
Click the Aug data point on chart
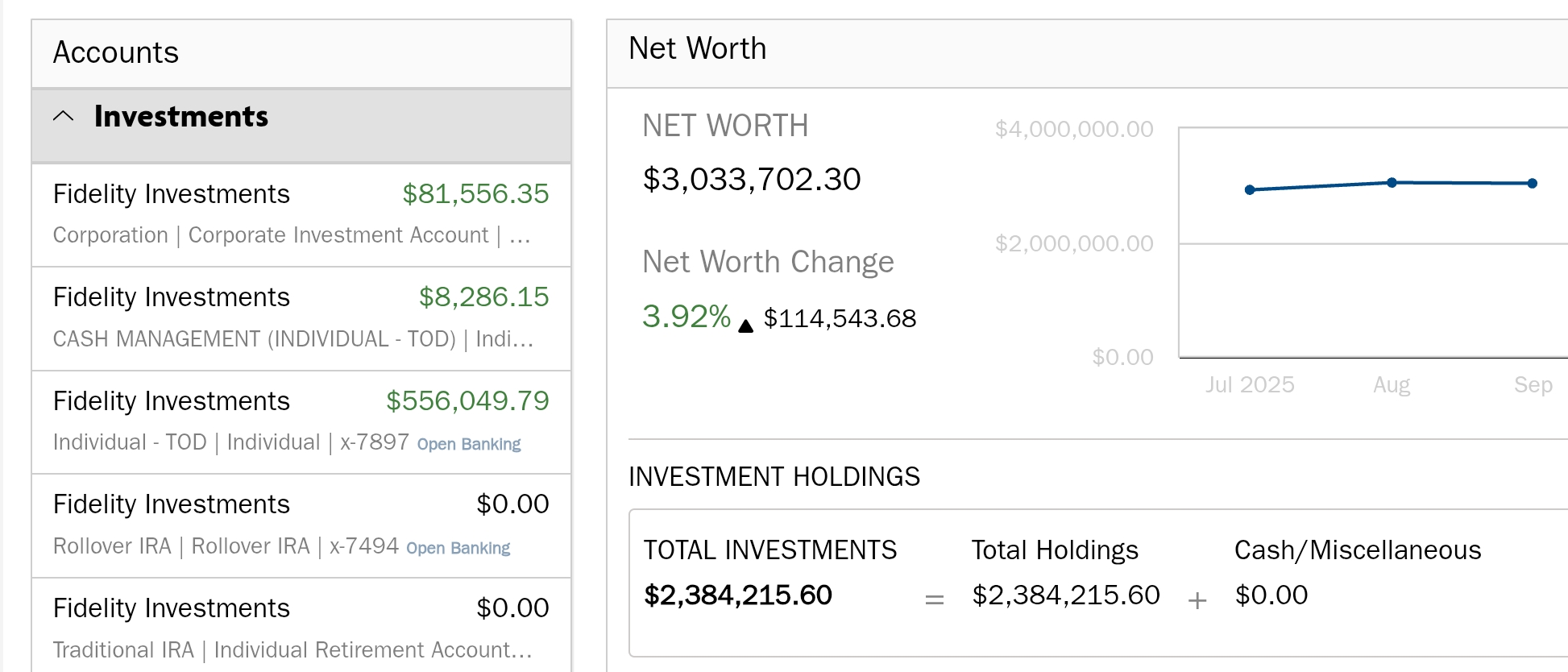[1392, 183]
